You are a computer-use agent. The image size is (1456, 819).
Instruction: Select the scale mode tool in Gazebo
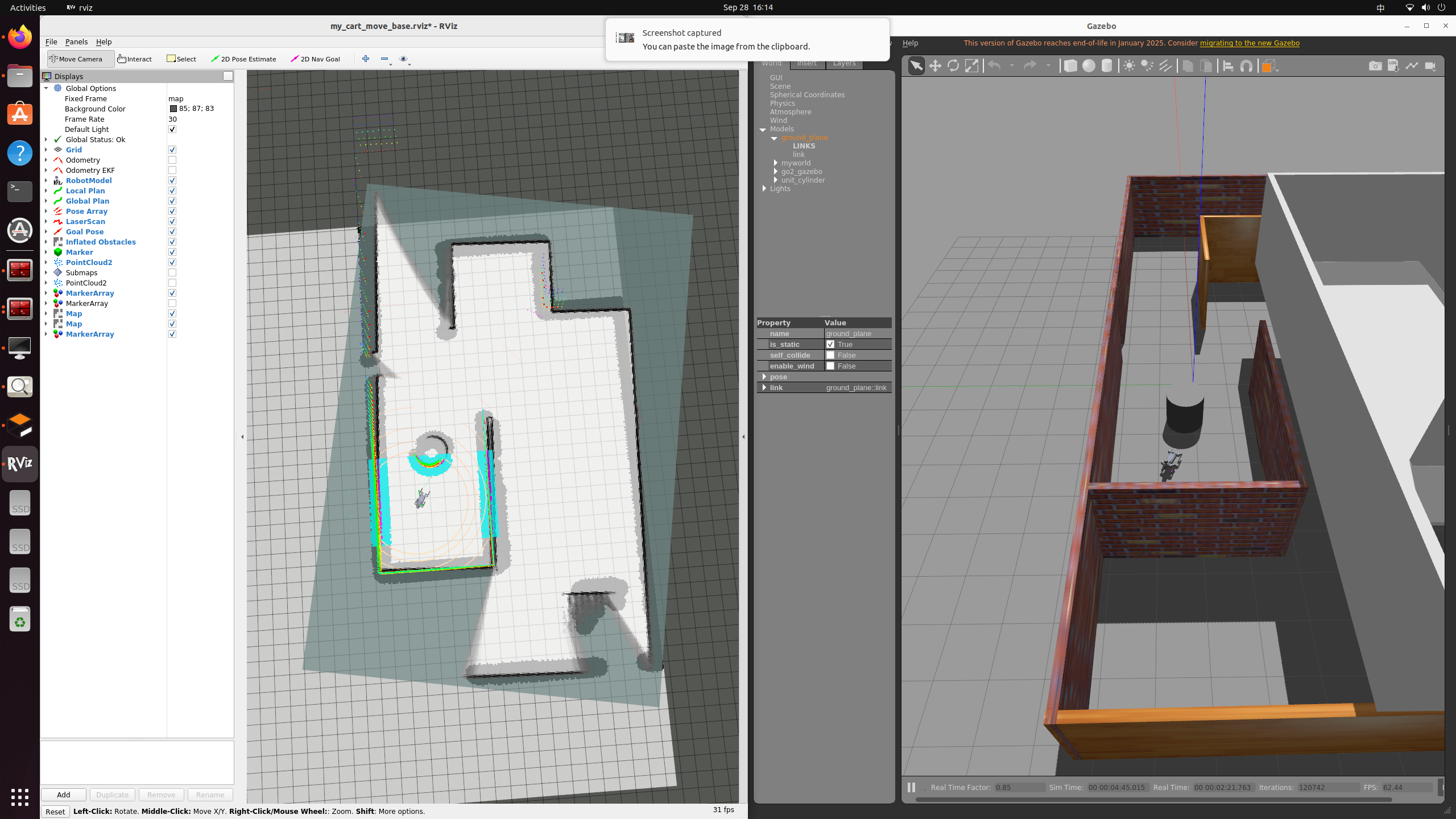click(971, 66)
